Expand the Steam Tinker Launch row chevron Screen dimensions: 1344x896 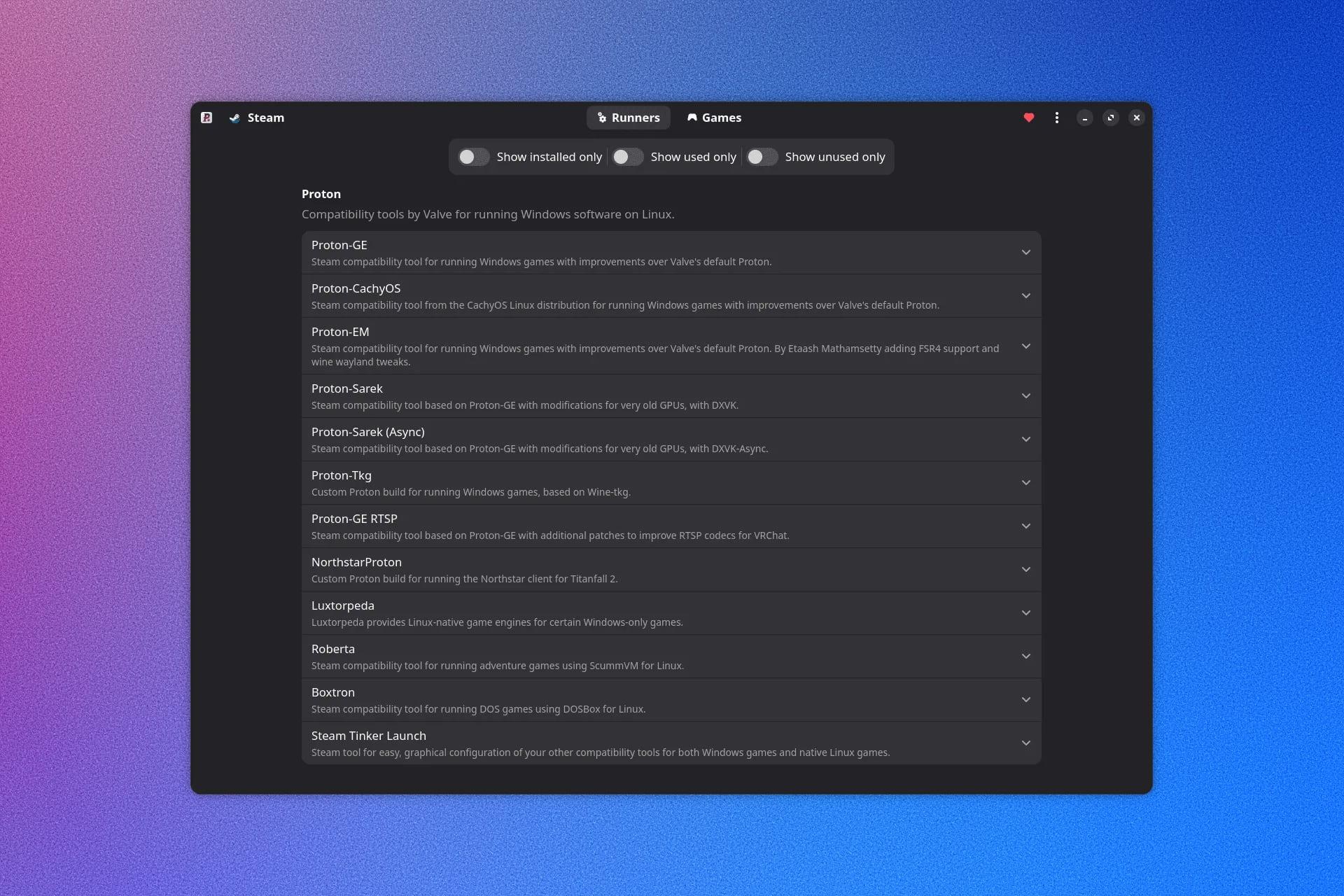coord(1026,743)
